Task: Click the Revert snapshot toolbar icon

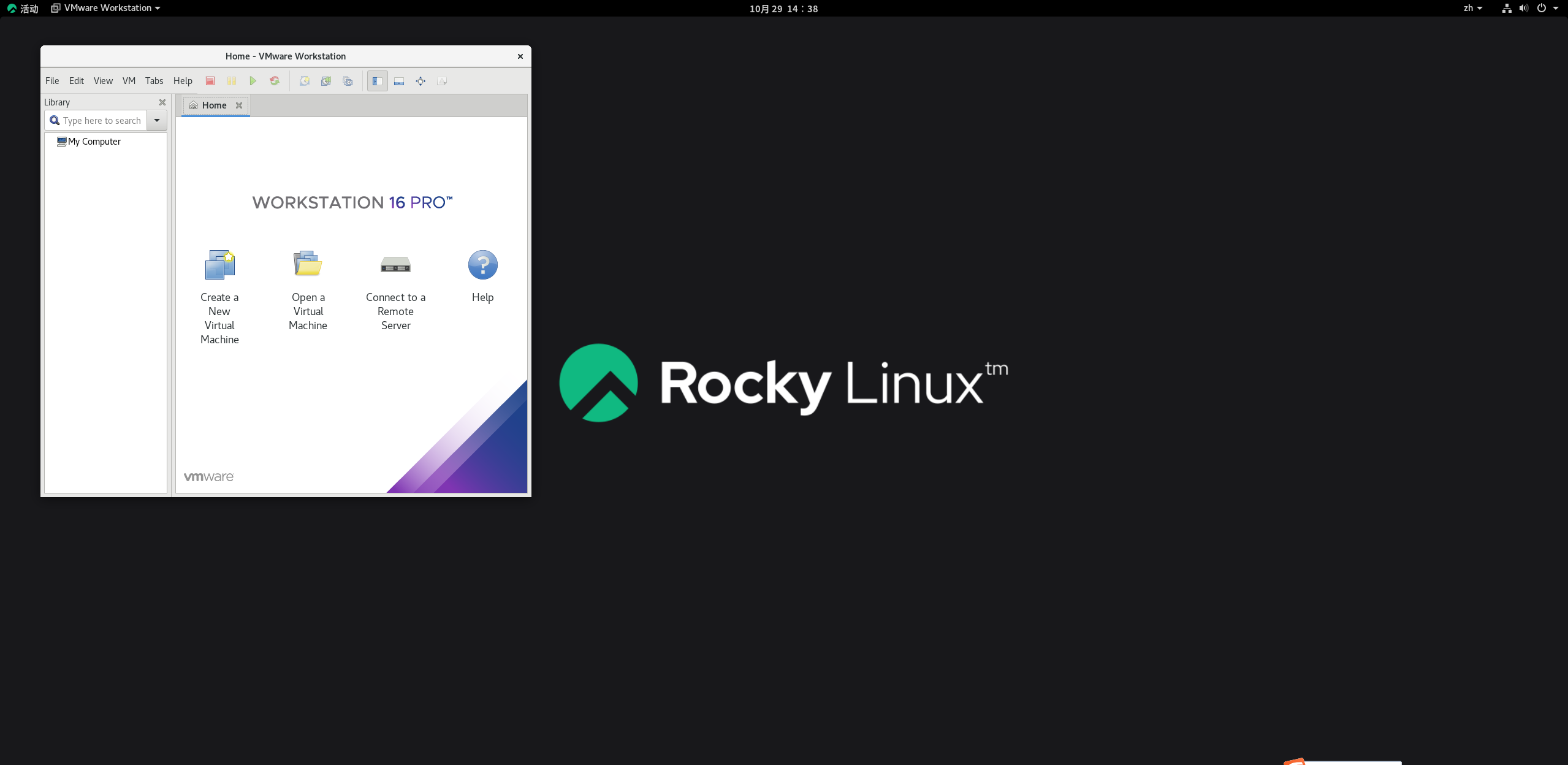Action: (x=325, y=80)
